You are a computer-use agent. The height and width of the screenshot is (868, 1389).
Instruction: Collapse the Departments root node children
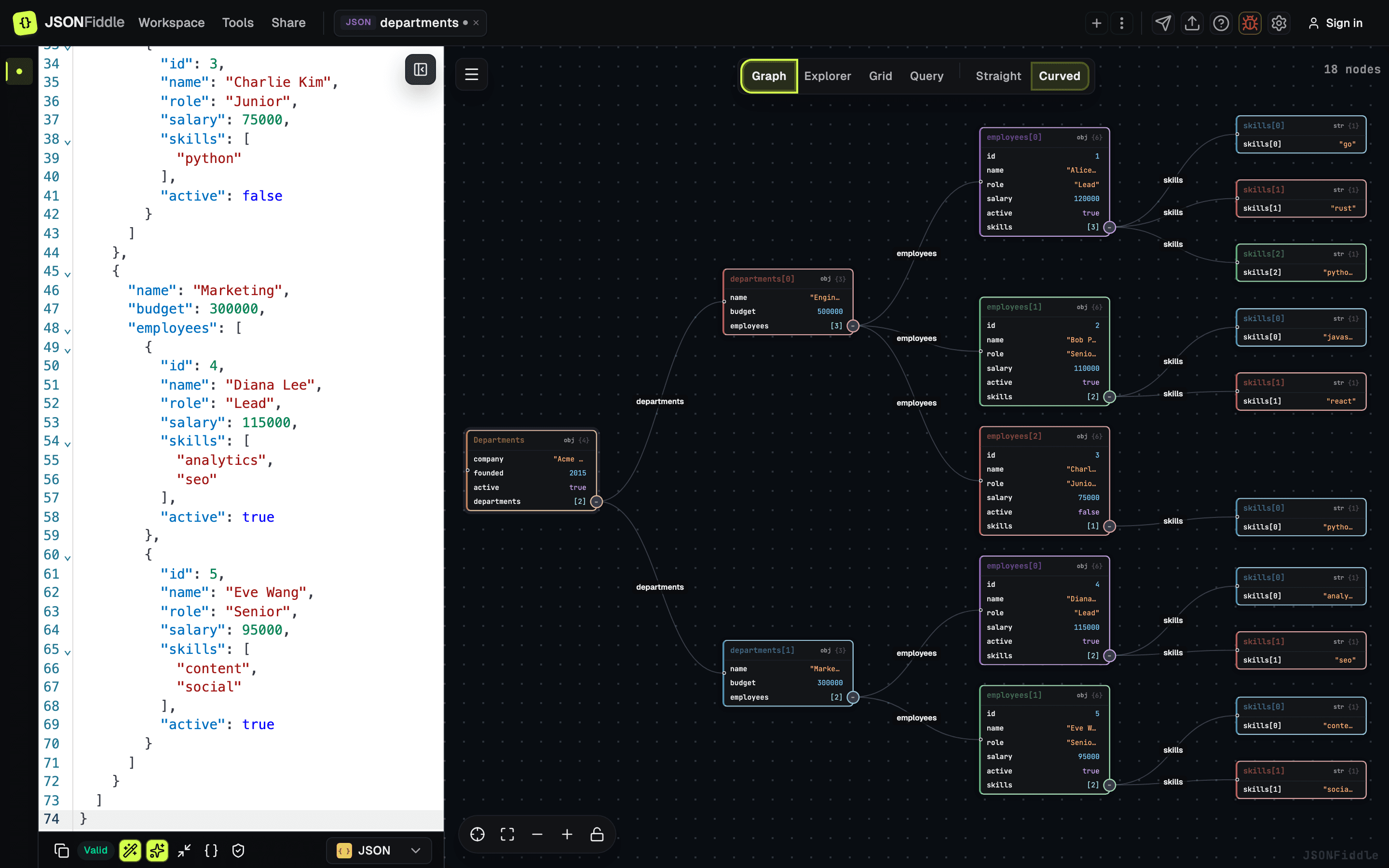point(596,502)
